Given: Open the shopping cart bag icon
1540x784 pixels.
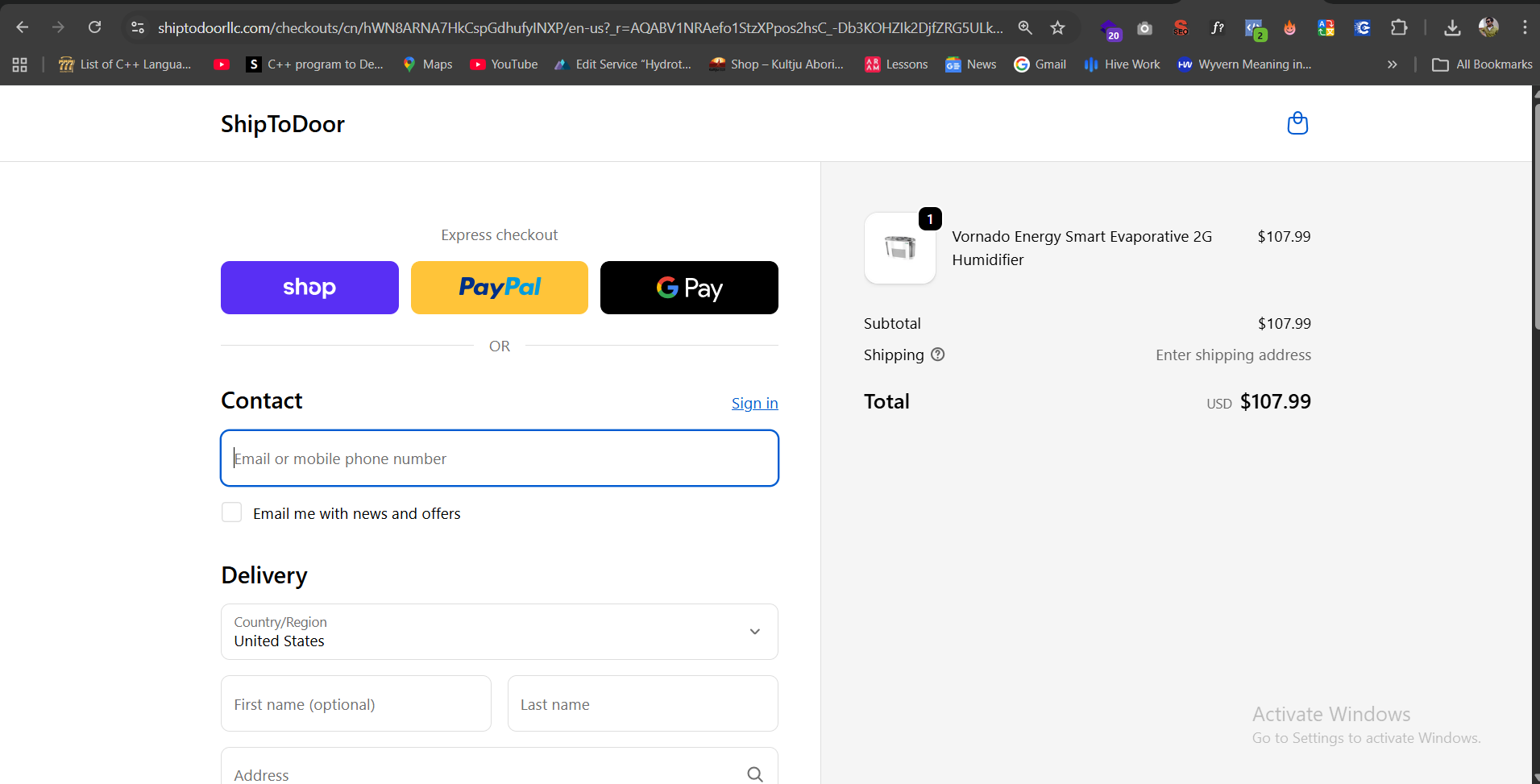Looking at the screenshot, I should [x=1297, y=123].
